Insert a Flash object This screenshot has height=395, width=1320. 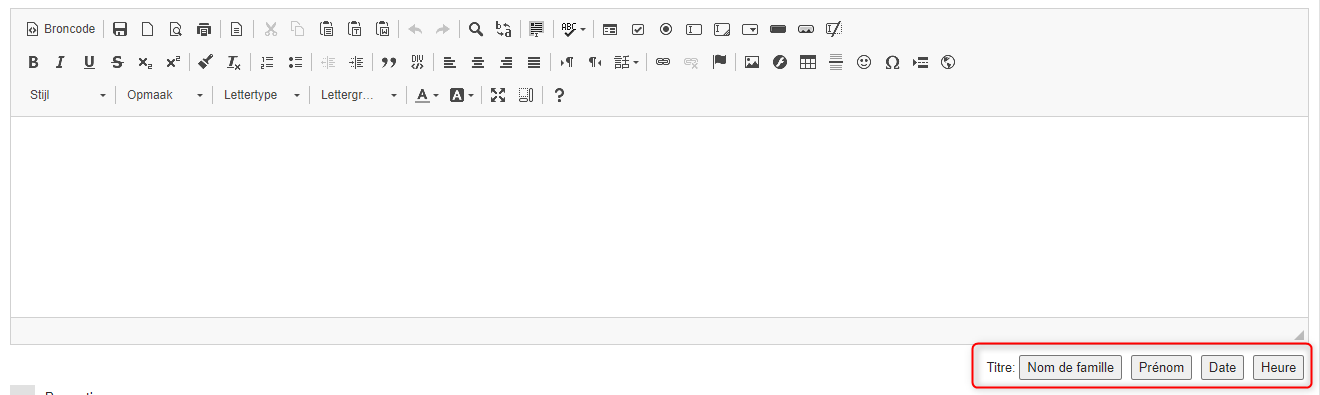coord(780,62)
